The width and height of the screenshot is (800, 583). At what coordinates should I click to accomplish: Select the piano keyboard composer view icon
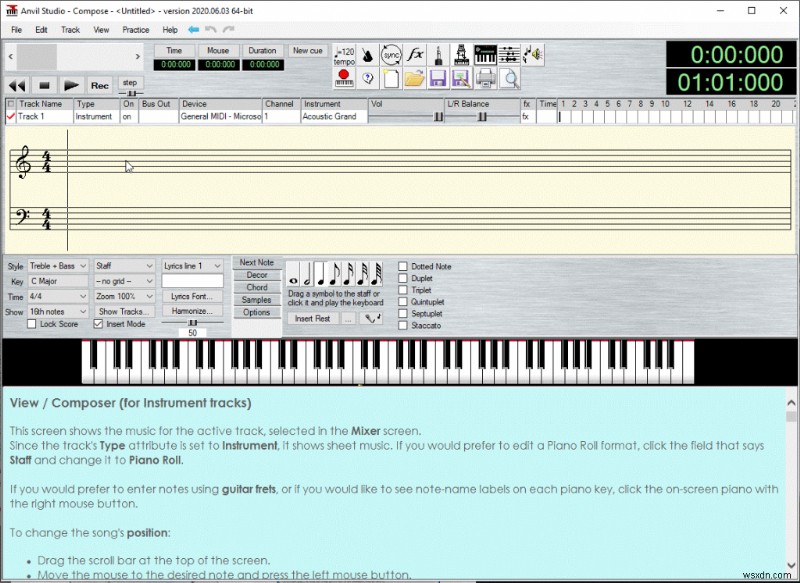(x=485, y=55)
